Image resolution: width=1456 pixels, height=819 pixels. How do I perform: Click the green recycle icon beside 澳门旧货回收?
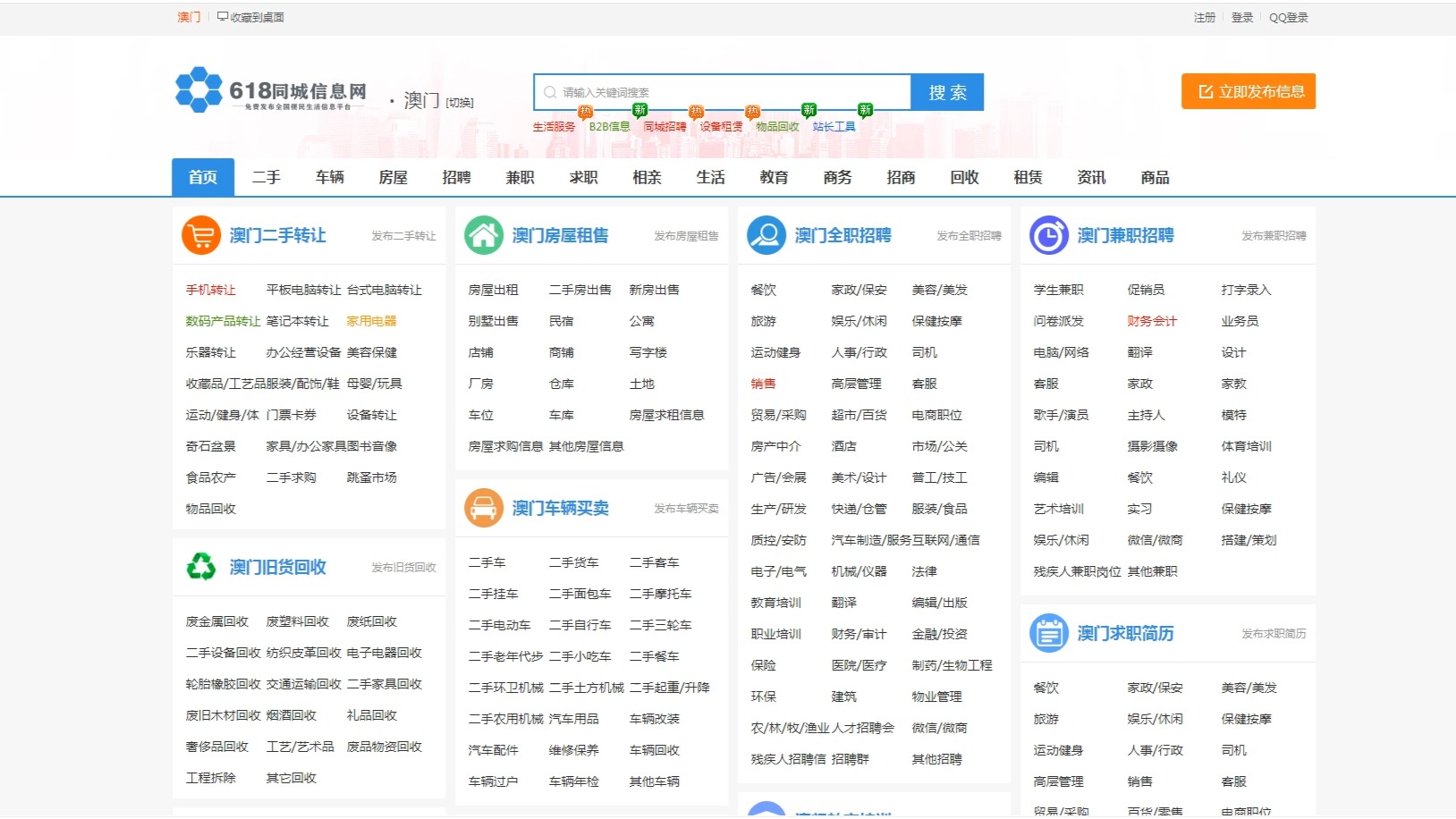[201, 567]
